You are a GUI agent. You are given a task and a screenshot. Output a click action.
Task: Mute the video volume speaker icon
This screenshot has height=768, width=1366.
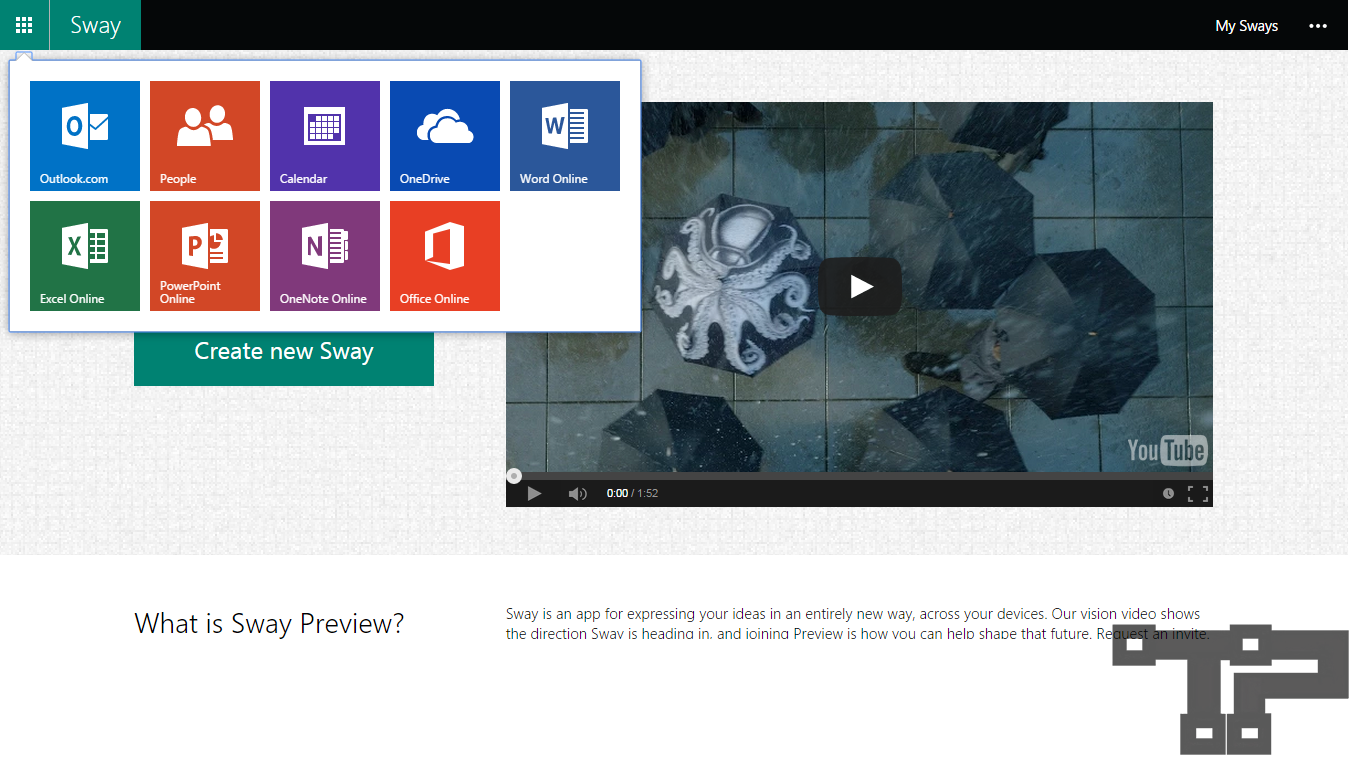pos(577,493)
